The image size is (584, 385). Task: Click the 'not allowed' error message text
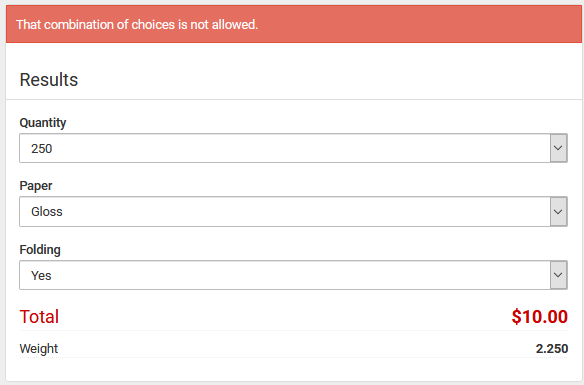[137, 25]
